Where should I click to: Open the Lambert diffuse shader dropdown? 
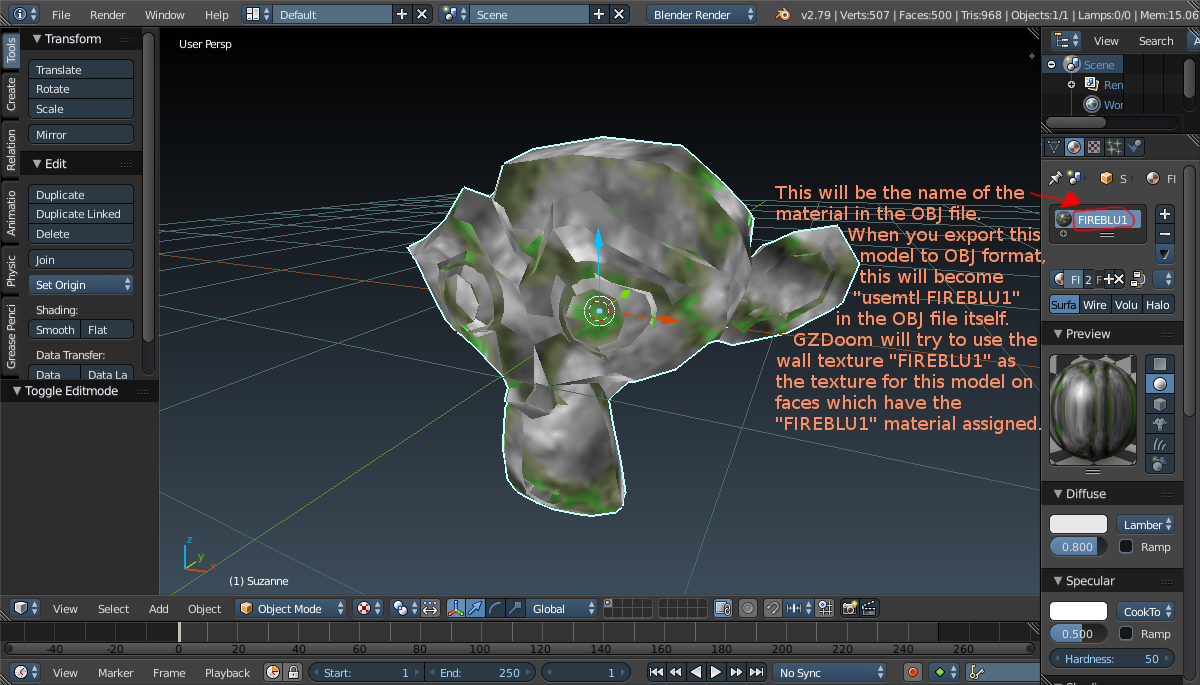pos(1145,524)
